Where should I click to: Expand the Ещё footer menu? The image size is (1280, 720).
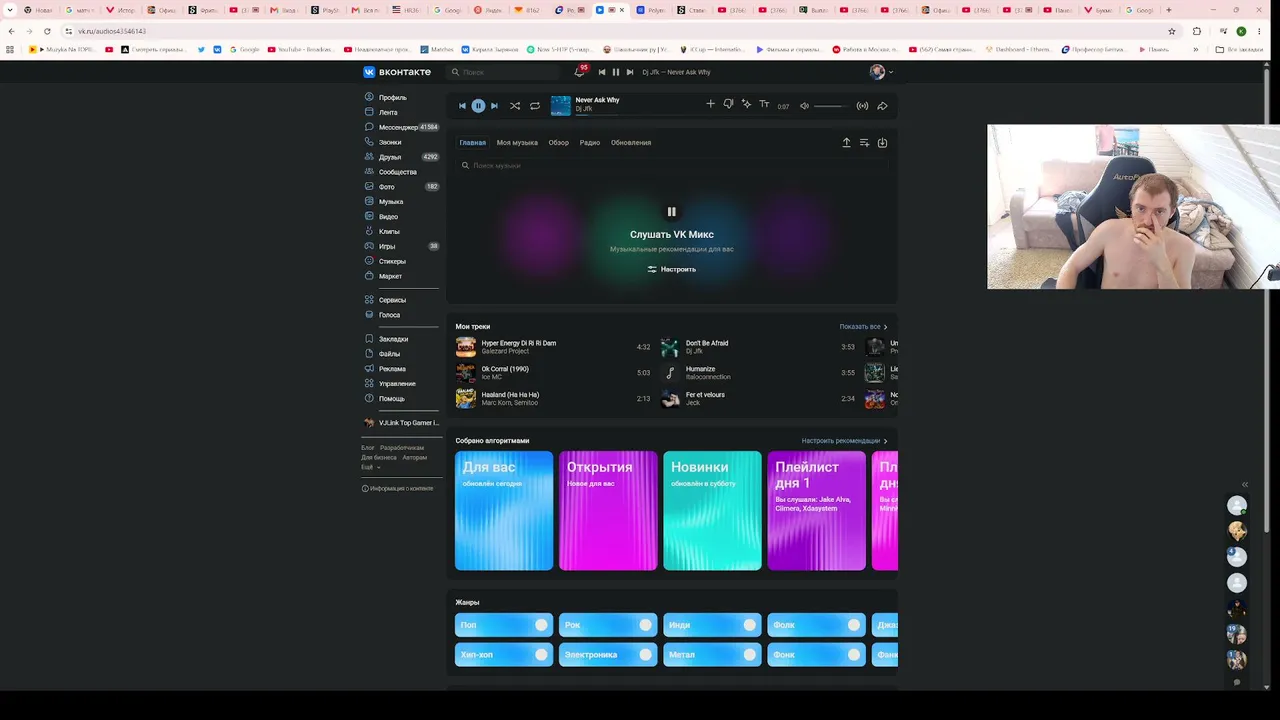(x=371, y=467)
